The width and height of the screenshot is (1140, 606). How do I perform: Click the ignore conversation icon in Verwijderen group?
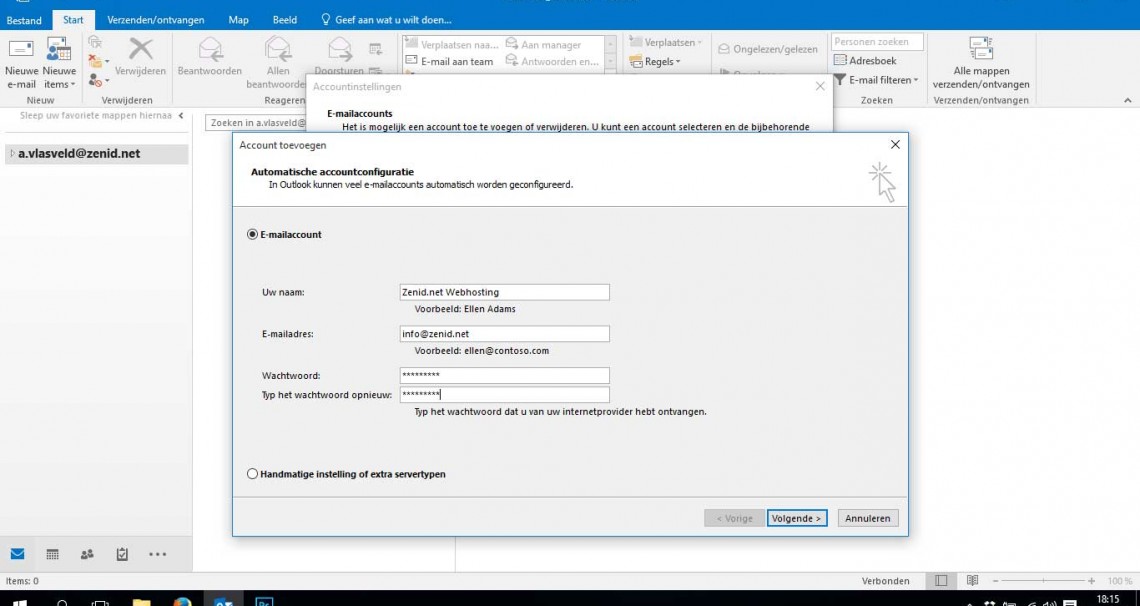coord(95,43)
